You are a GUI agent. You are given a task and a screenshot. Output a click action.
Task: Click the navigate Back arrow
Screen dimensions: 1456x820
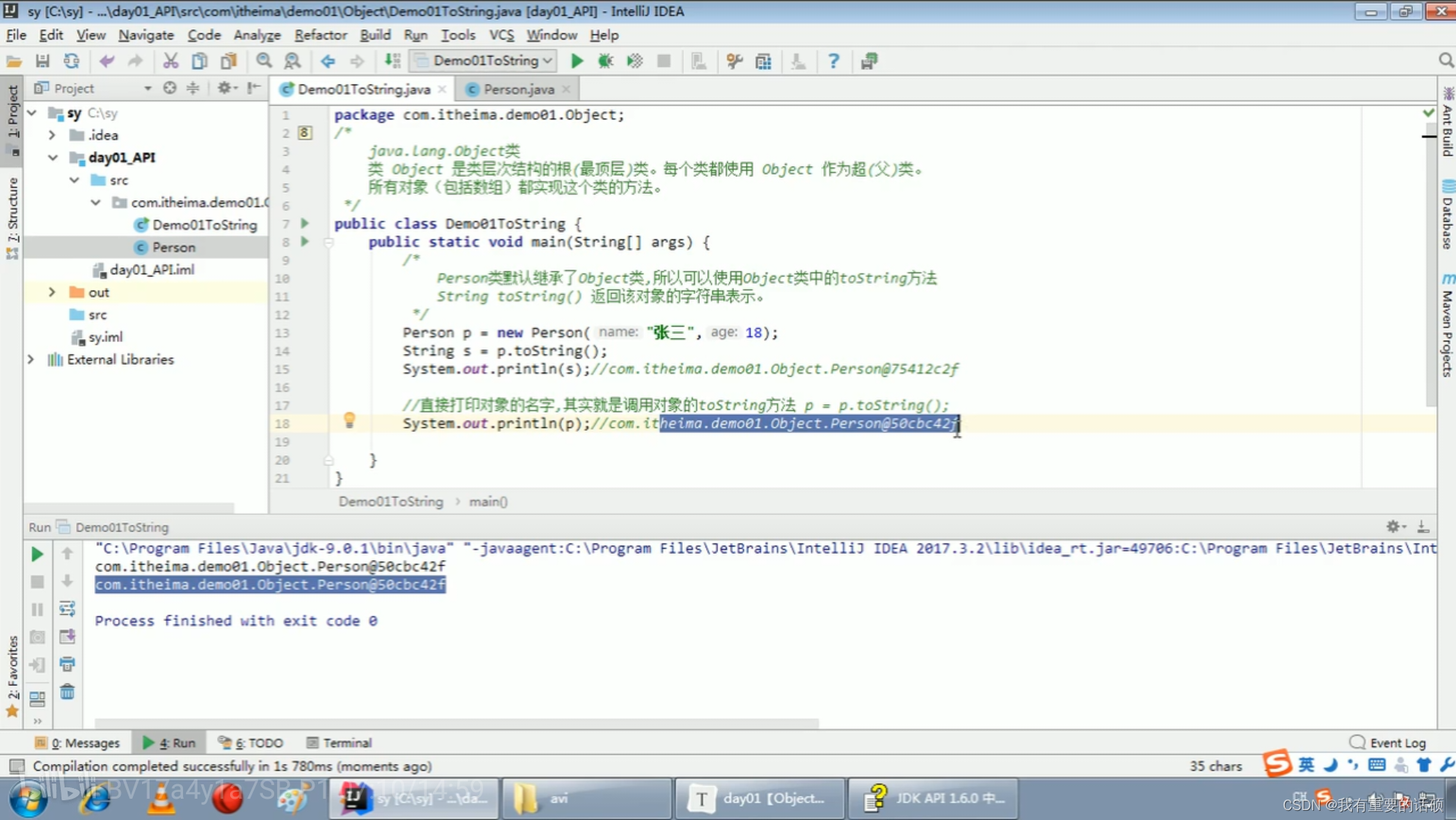[327, 61]
